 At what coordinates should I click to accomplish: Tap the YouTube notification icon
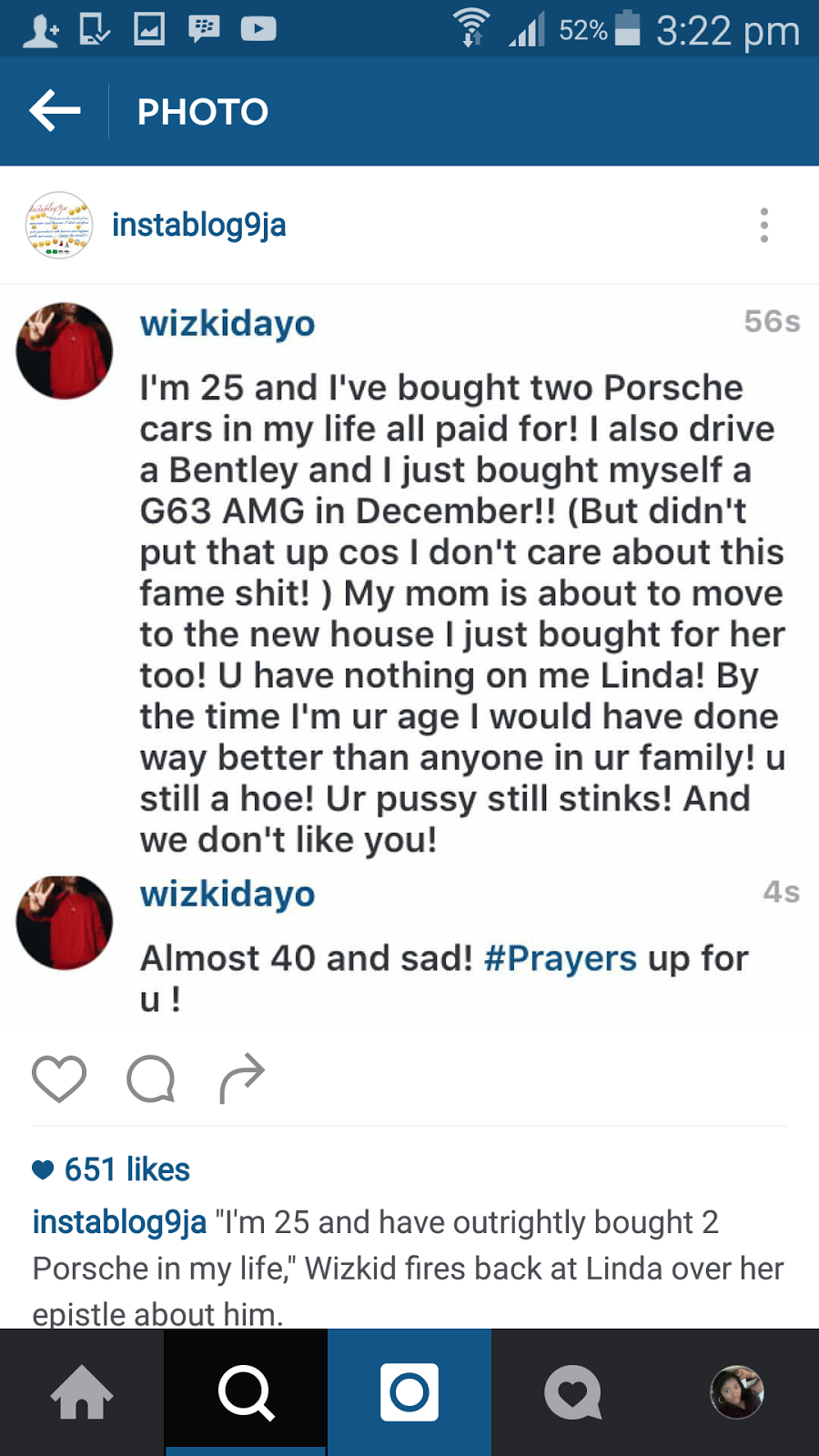click(258, 29)
